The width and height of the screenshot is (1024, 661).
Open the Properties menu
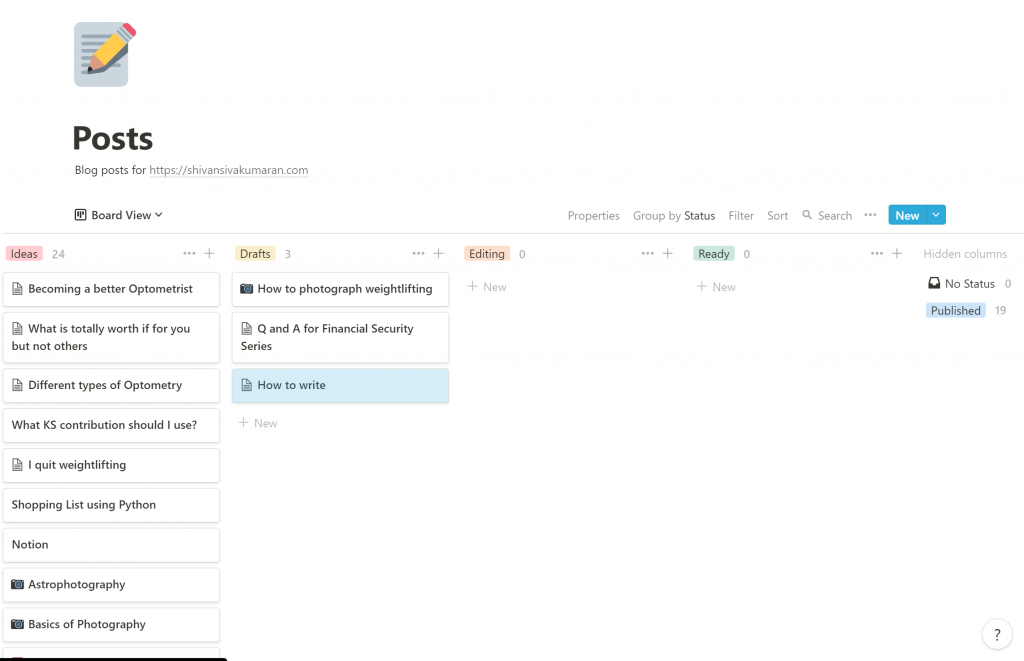593,215
